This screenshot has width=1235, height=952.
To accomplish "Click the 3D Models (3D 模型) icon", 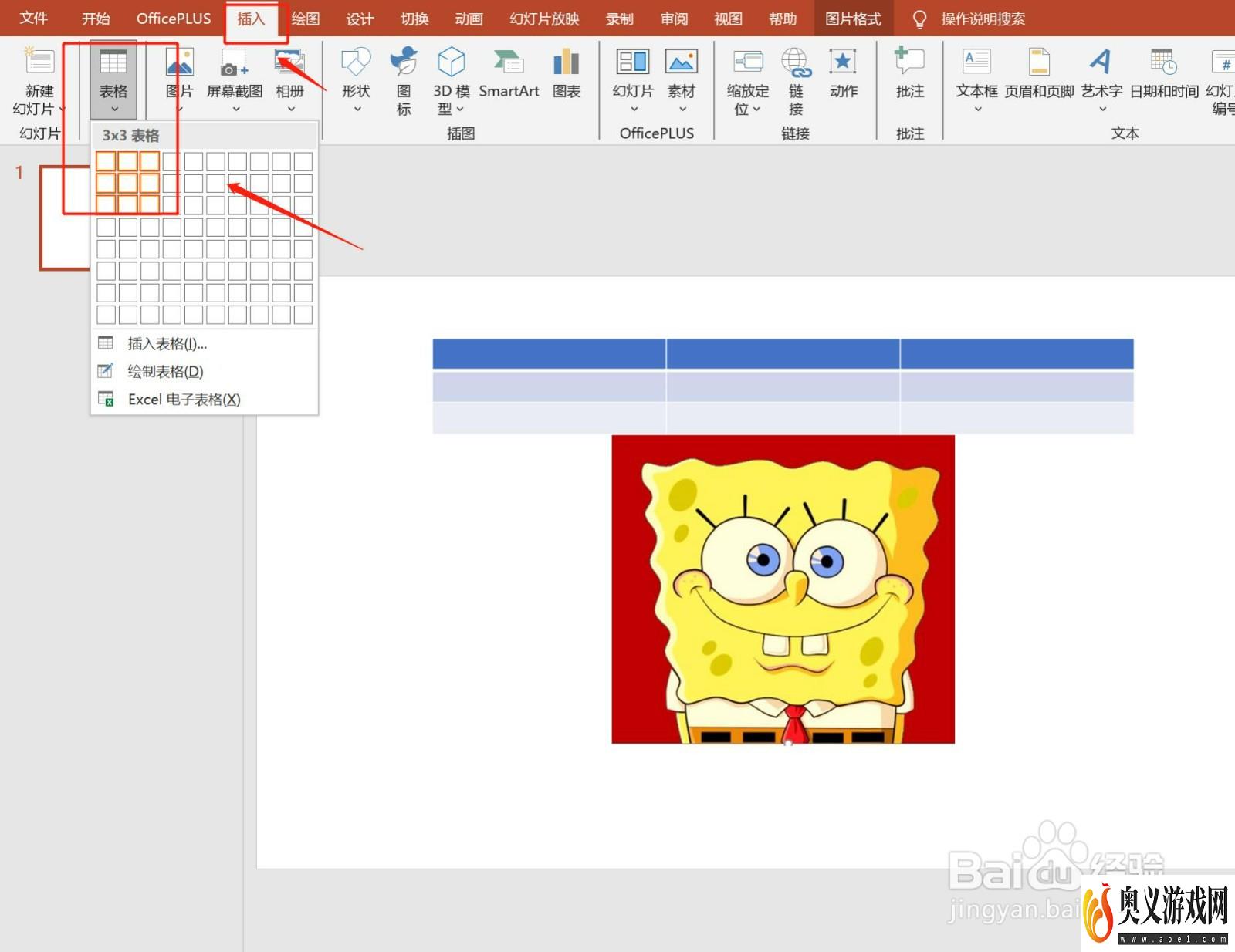I will click(452, 62).
